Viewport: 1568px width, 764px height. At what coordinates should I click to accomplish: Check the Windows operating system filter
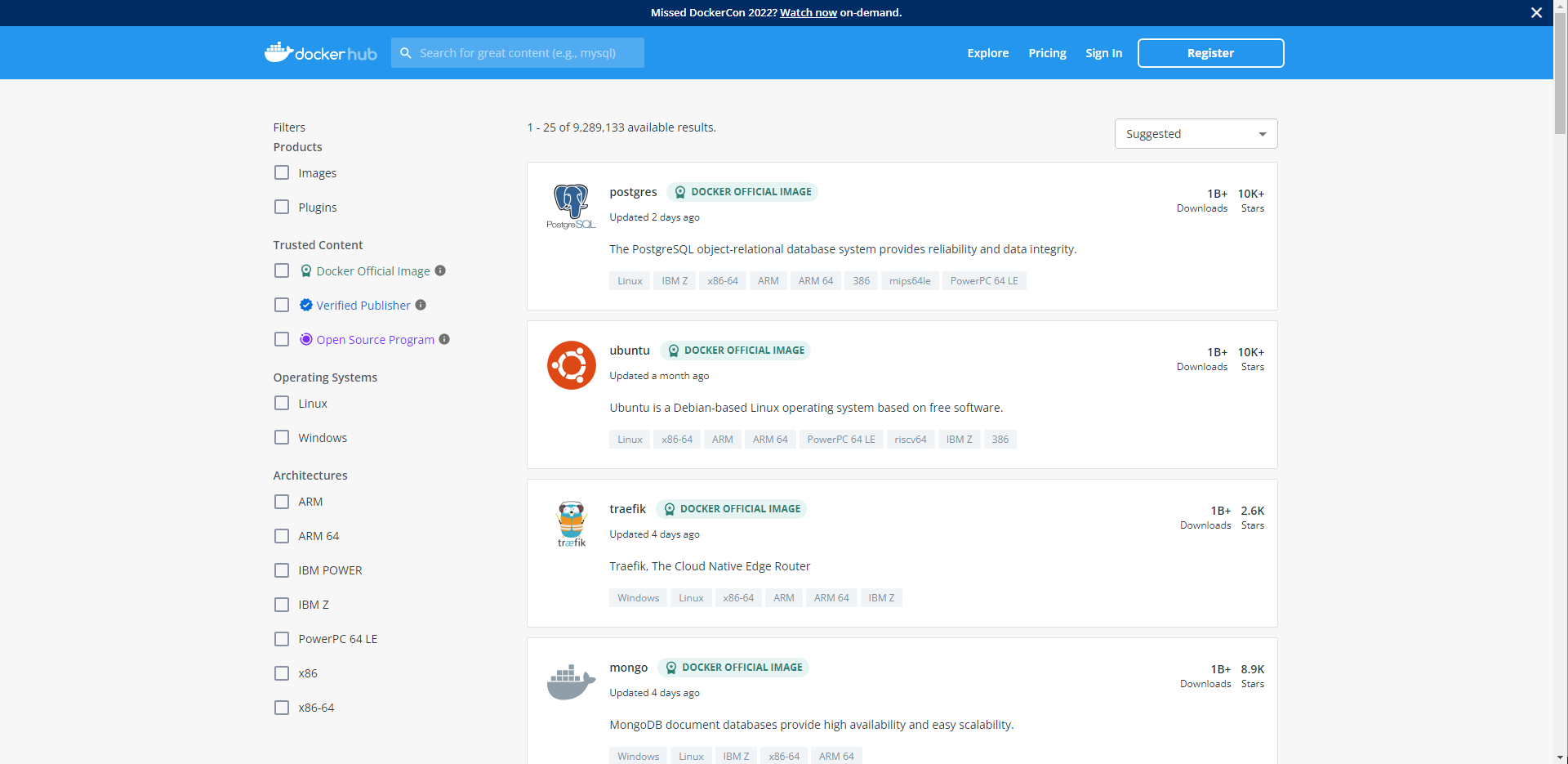coord(282,437)
